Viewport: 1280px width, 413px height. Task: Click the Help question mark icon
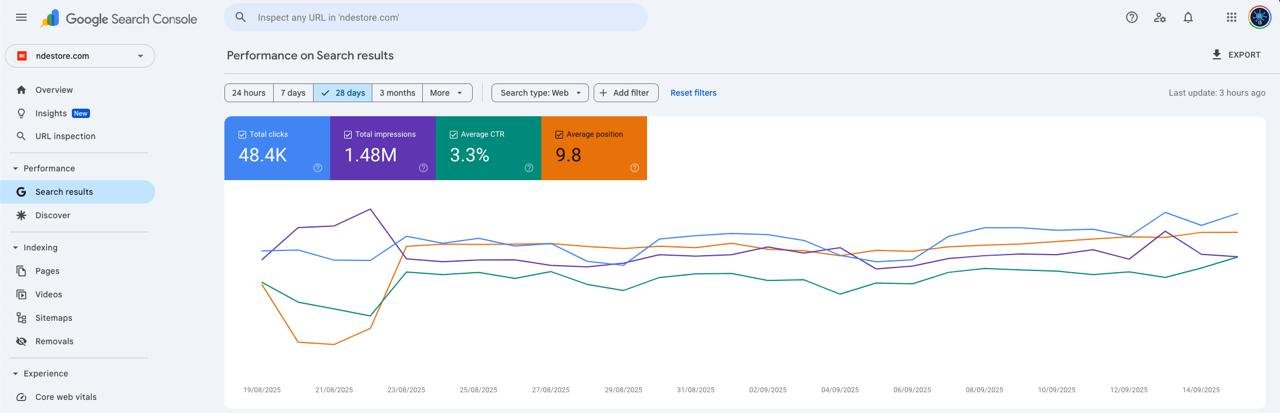click(1132, 17)
